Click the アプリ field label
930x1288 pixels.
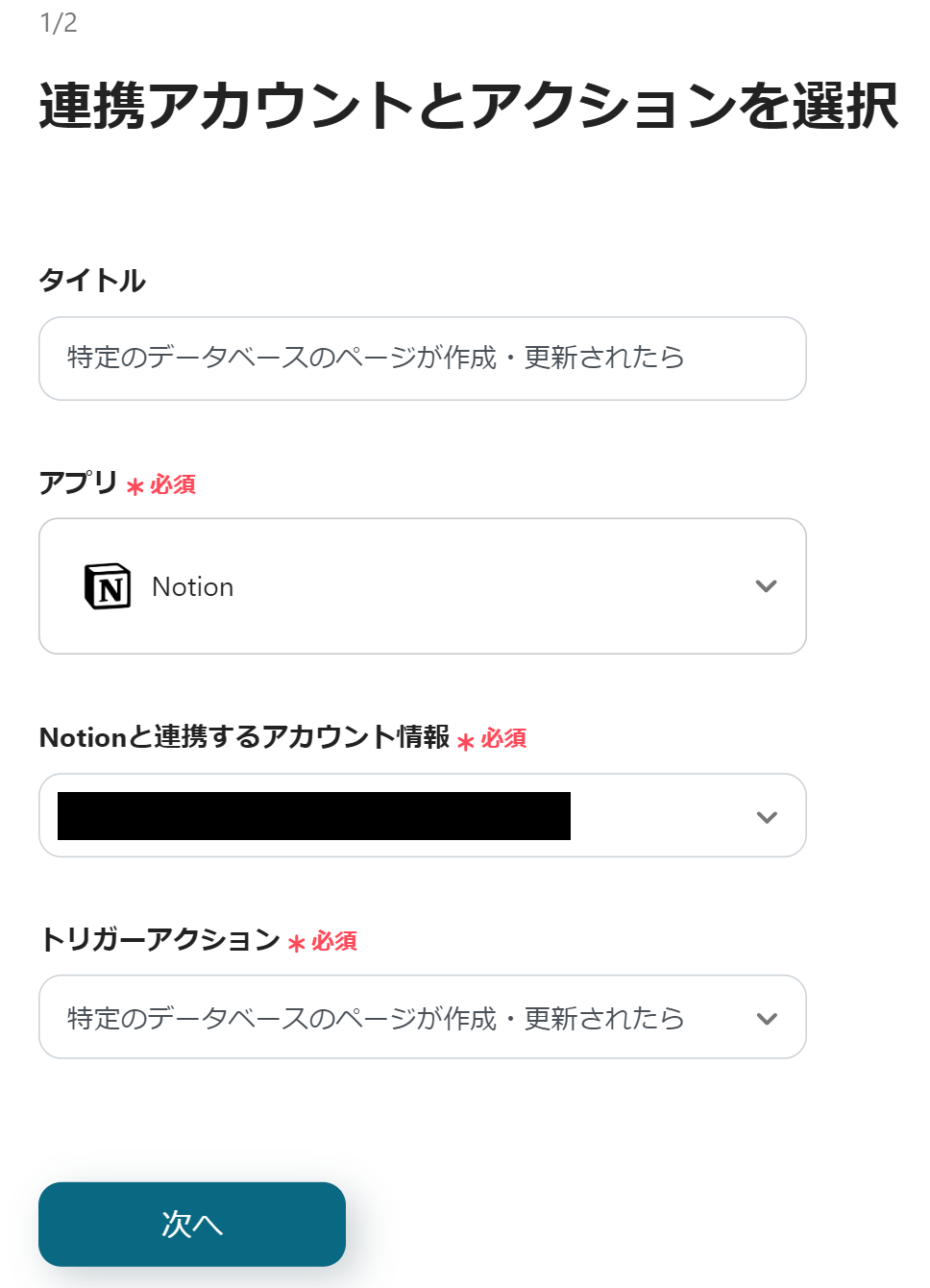78,483
